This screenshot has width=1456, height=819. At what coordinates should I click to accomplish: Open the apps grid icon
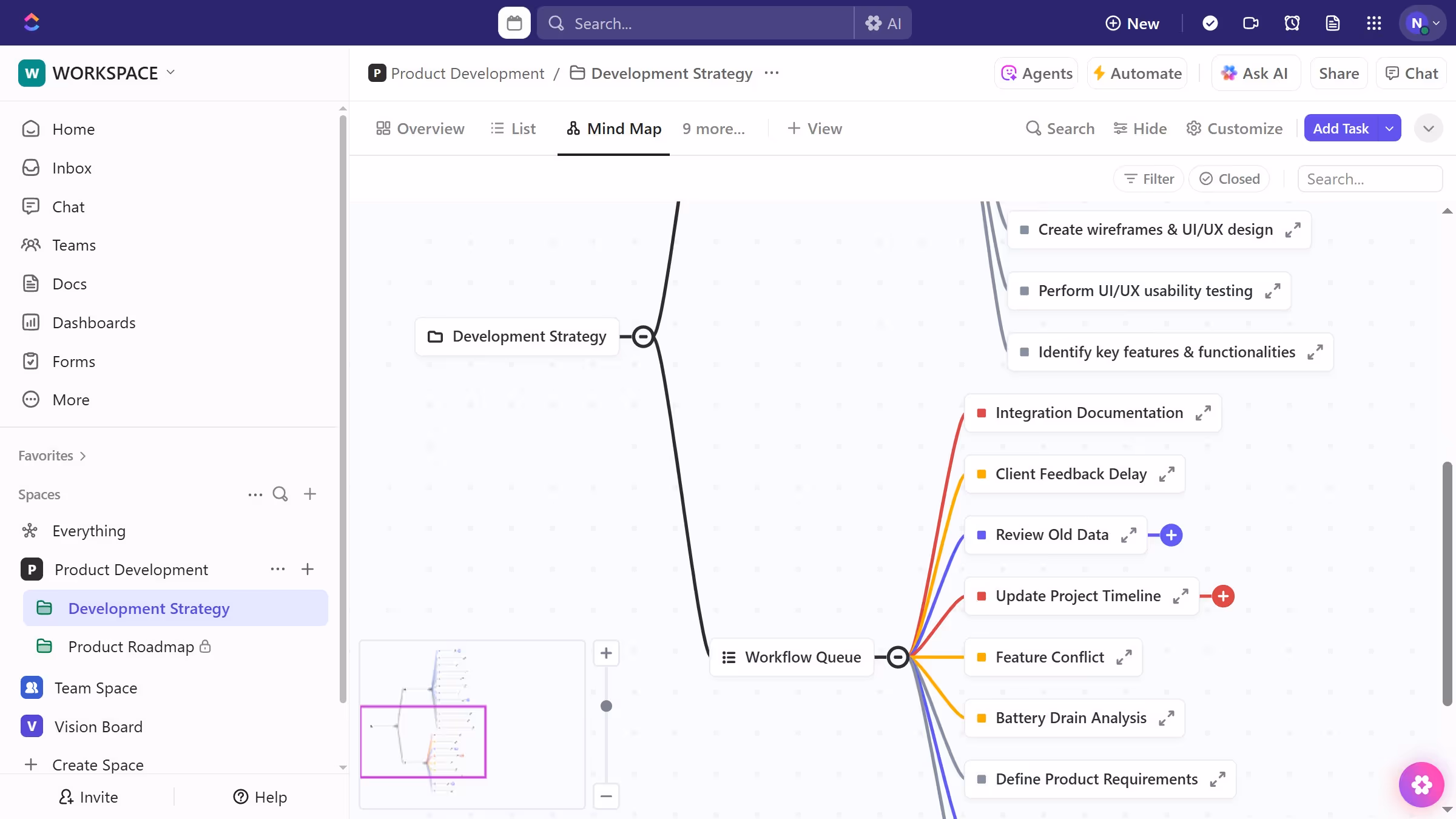1373,23
